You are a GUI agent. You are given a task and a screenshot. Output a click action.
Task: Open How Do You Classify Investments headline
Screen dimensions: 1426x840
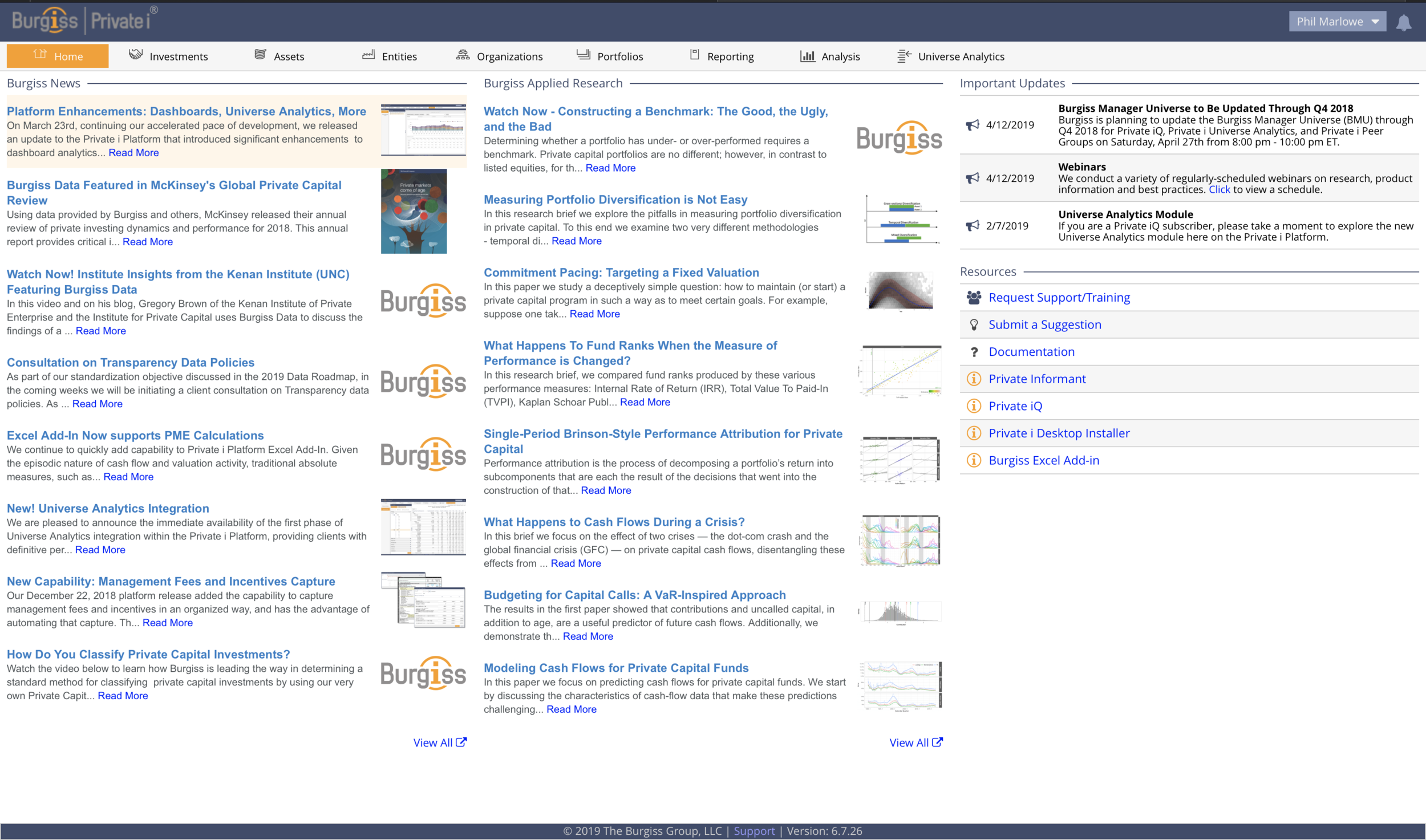148,654
